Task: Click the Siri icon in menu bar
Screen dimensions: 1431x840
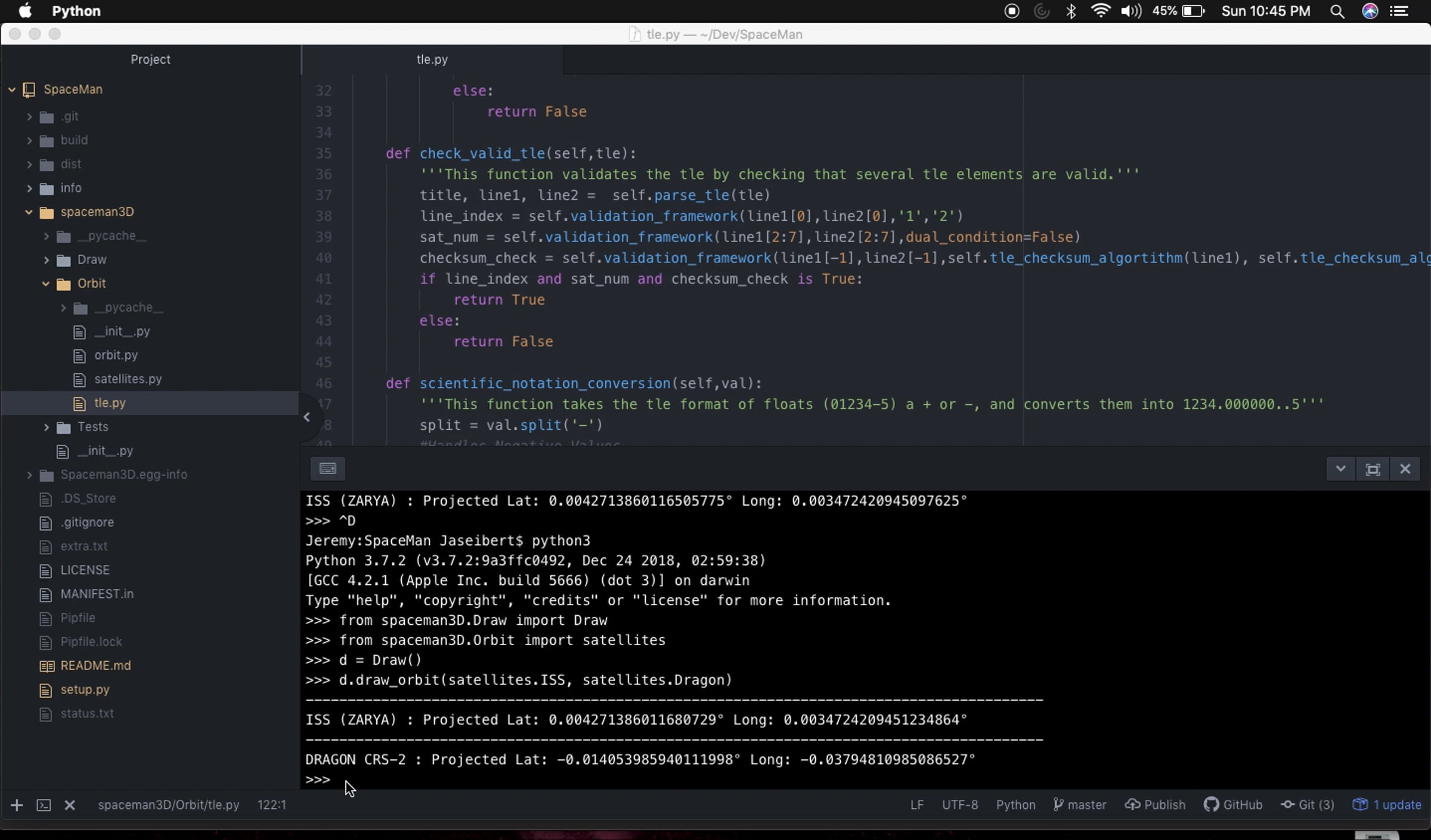Action: pyautogui.click(x=1370, y=11)
